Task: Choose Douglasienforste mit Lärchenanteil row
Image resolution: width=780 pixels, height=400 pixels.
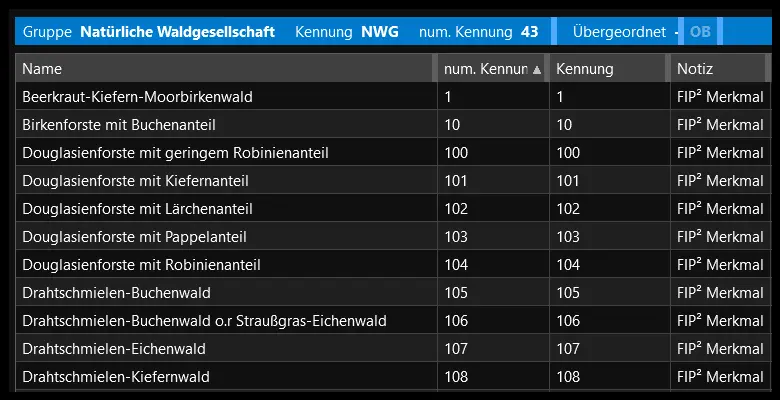Action: [x=137, y=209]
